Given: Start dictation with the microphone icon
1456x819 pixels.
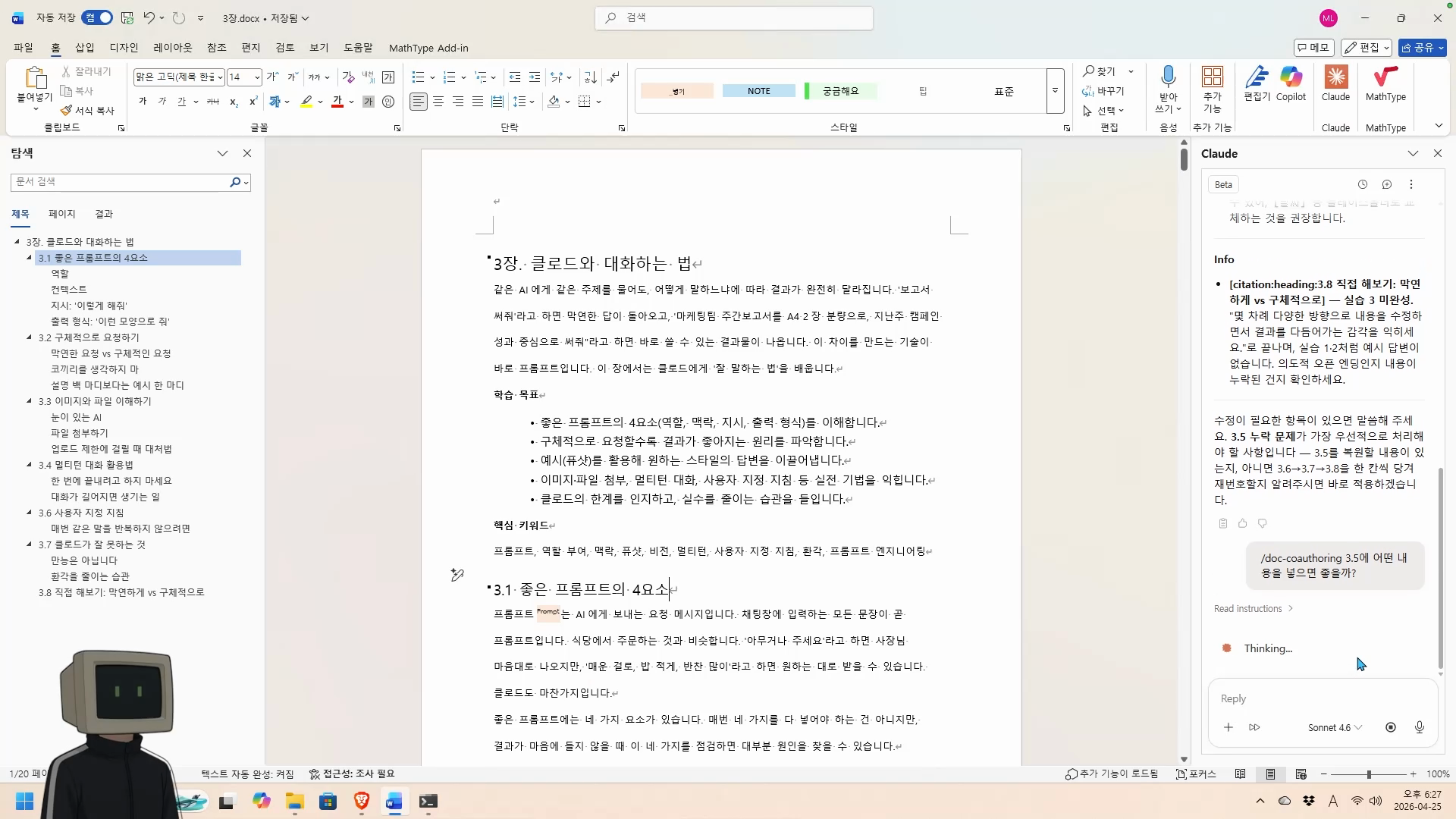Looking at the screenshot, I should pyautogui.click(x=1168, y=77).
